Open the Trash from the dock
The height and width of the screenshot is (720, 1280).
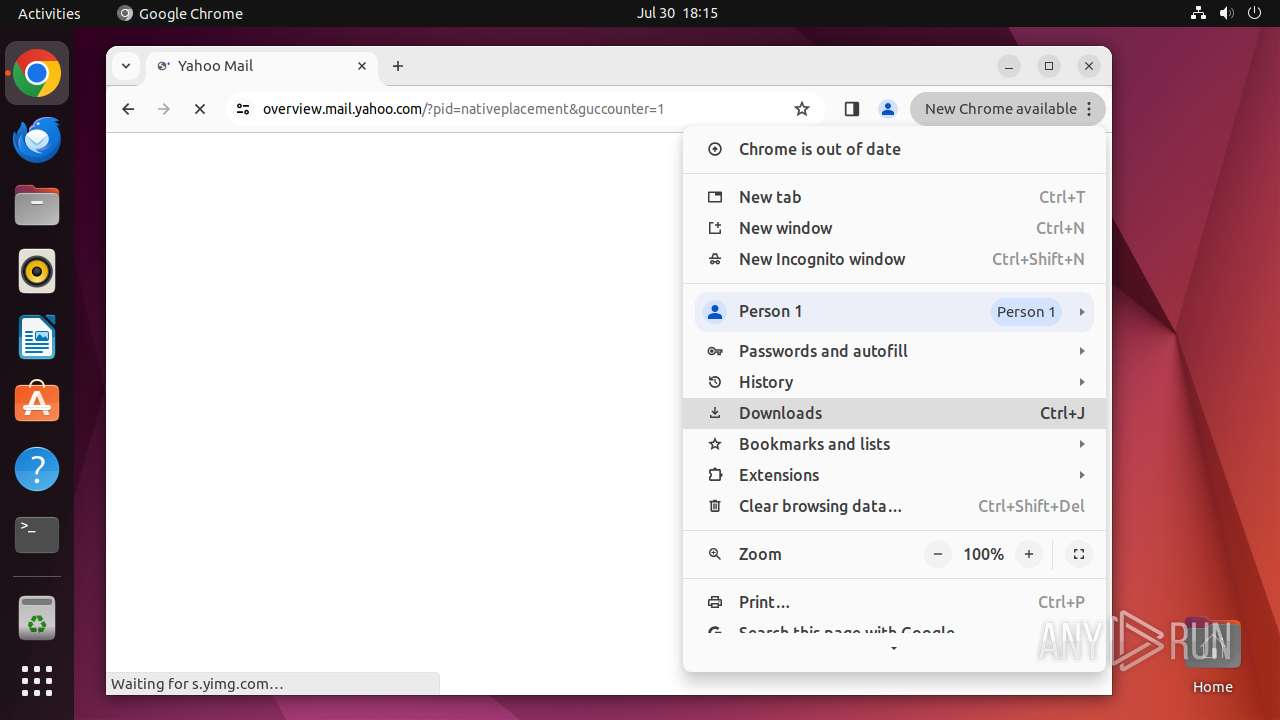tap(37, 618)
